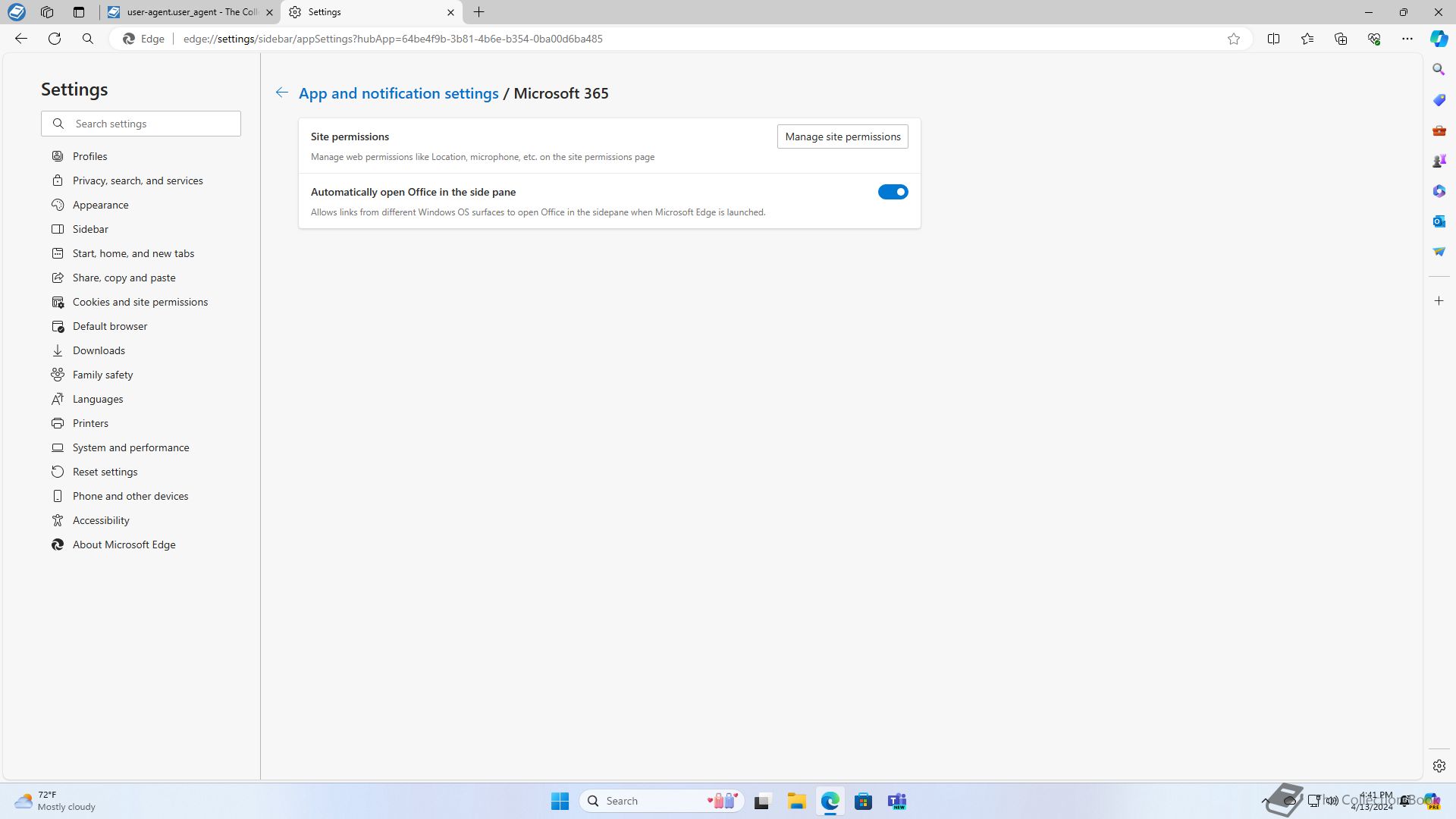Open the Outlook sidebar icon

pos(1439,221)
